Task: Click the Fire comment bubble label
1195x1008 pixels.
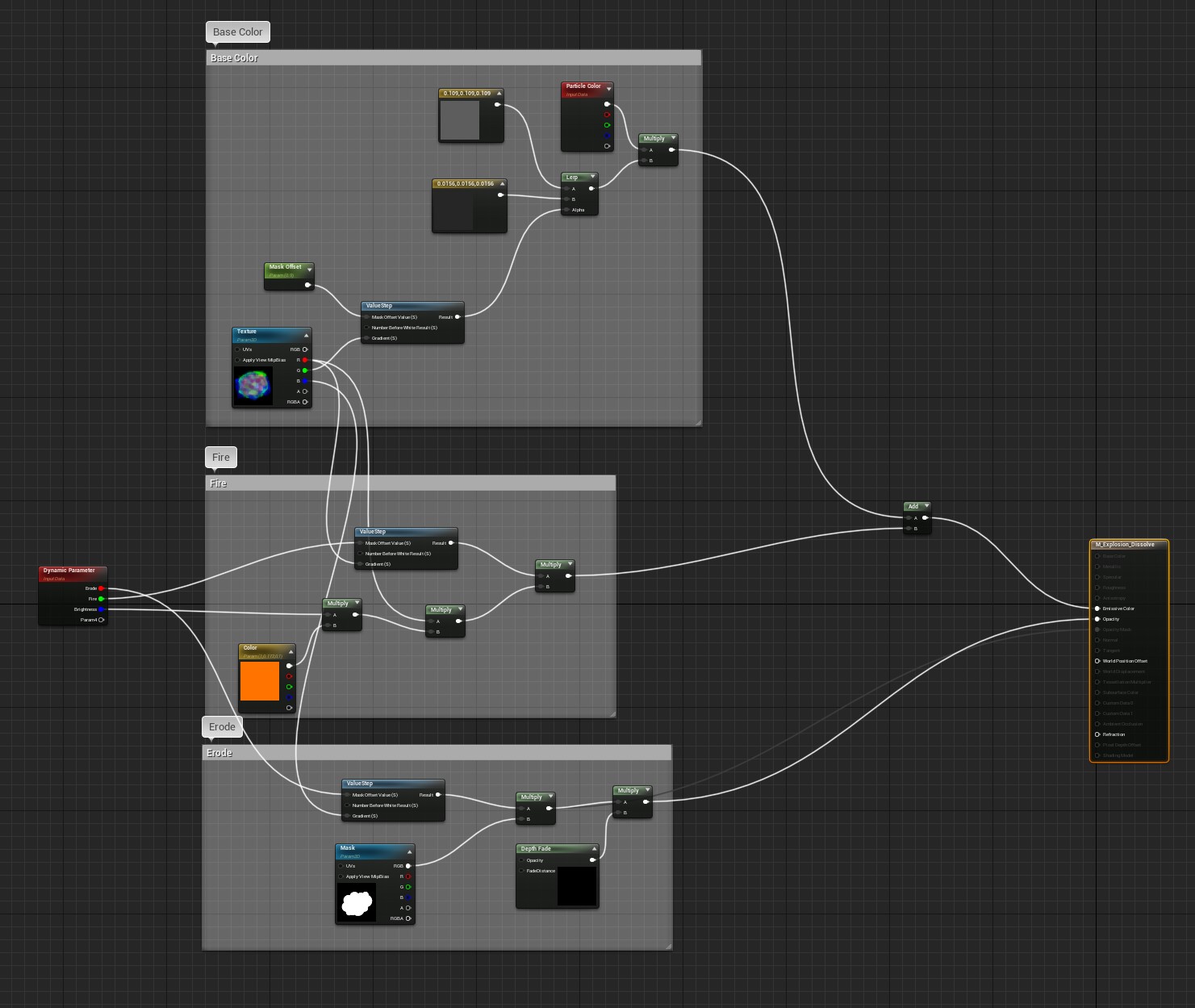Action: pos(221,458)
